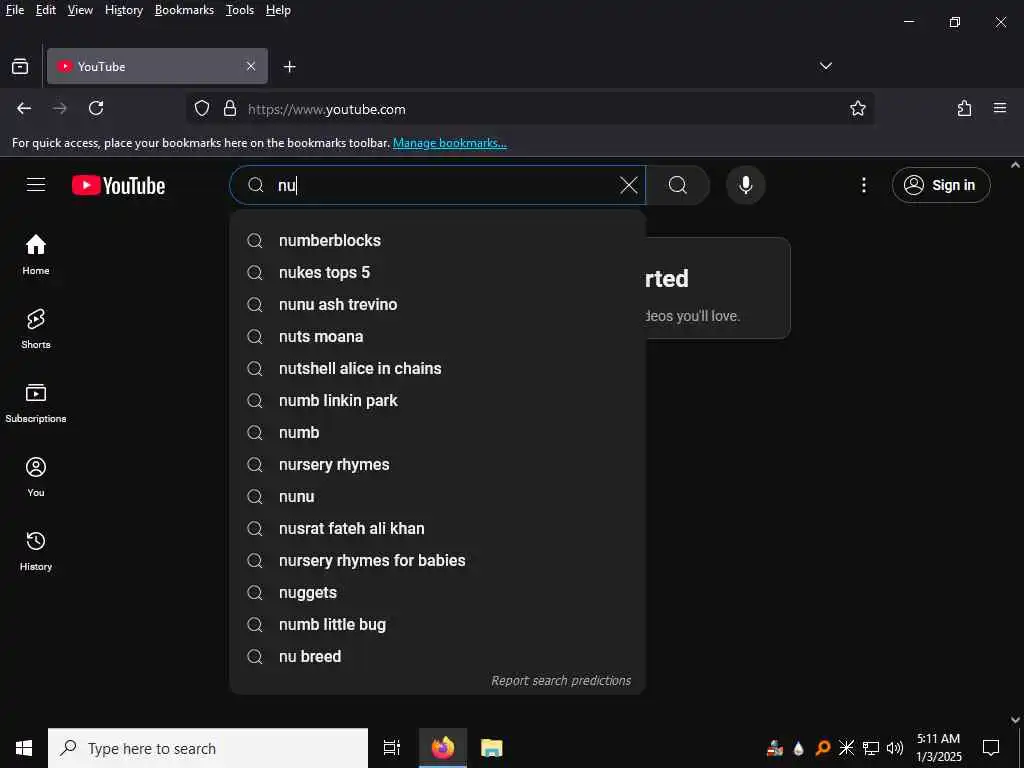This screenshot has width=1024, height=768.
Task: Click the Firefox taskbar icon
Action: 443,748
